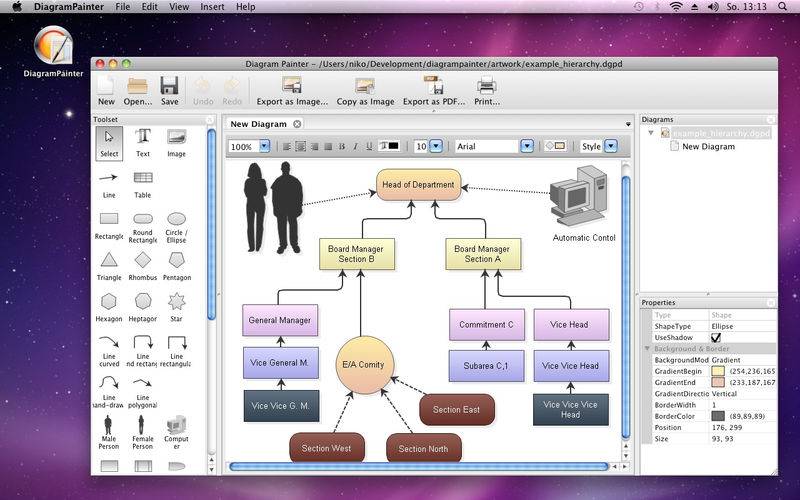Click Copy as Image toolbar button
Screen dimensions: 800x500
365,91
